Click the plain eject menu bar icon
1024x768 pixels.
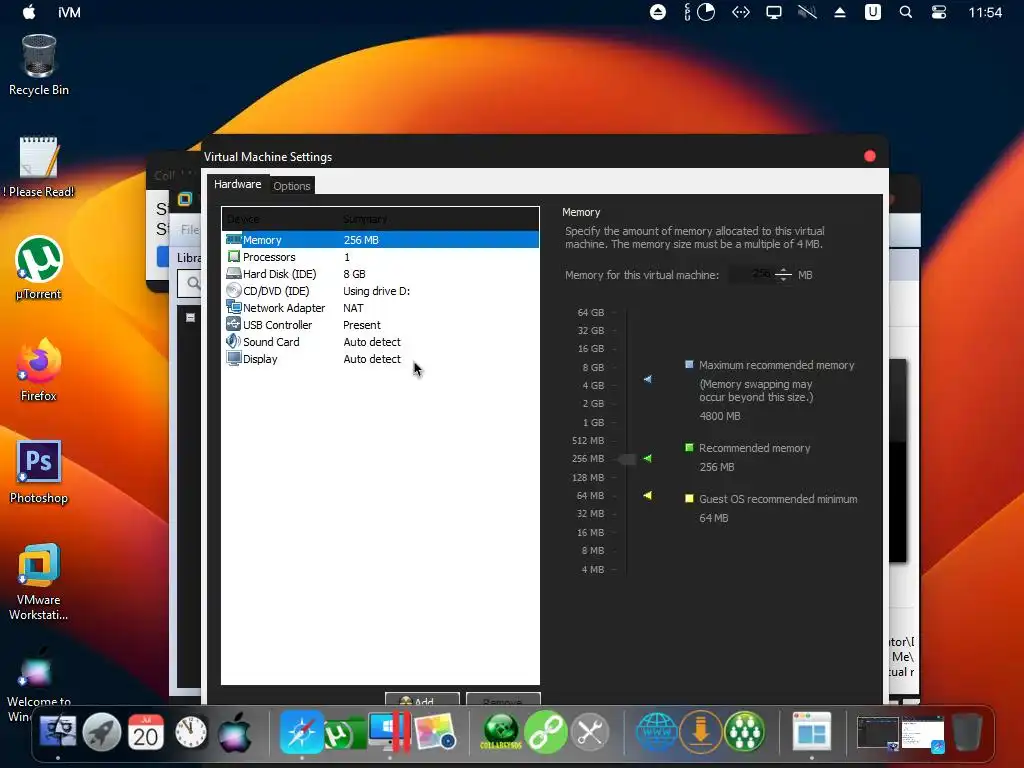(840, 12)
